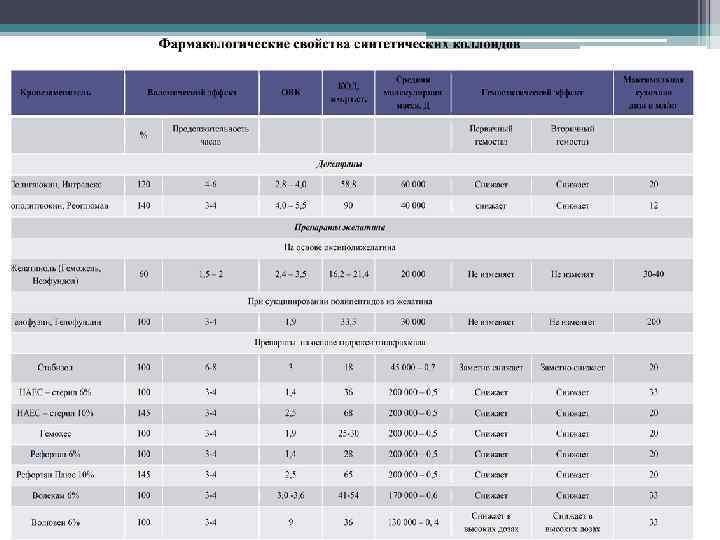Select the "41-54" КОД cell for Волекам
Image resolution: width=720 pixels, height=540 pixels.
coord(349,495)
